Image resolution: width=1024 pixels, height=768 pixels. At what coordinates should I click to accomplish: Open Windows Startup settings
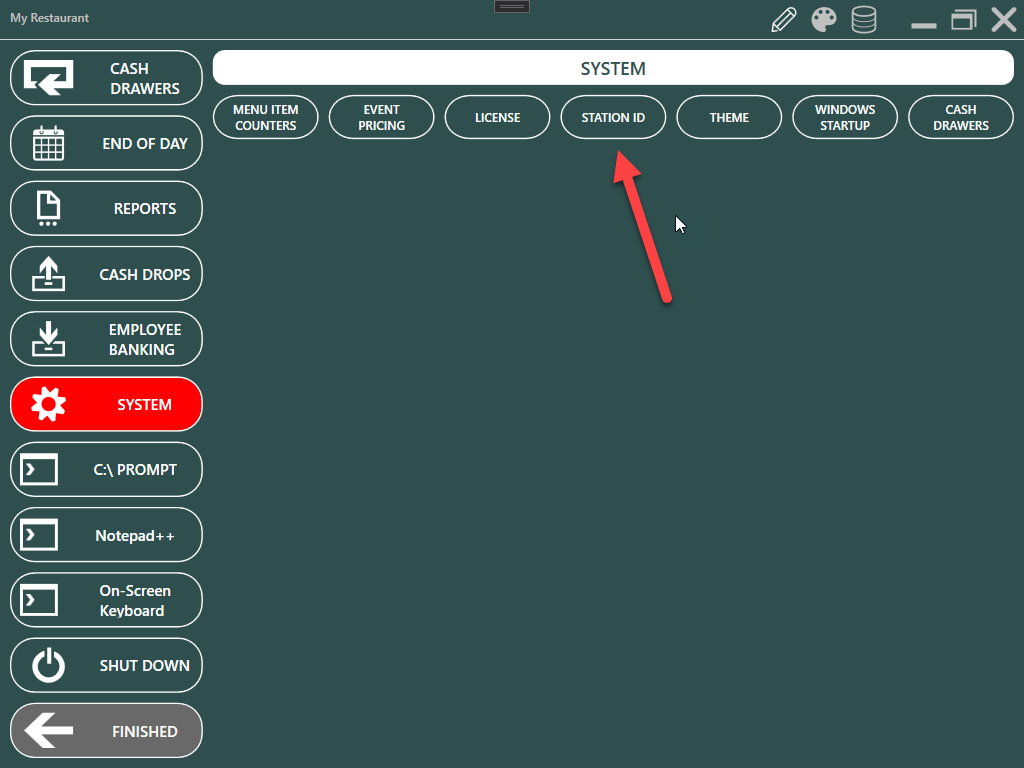(x=845, y=118)
